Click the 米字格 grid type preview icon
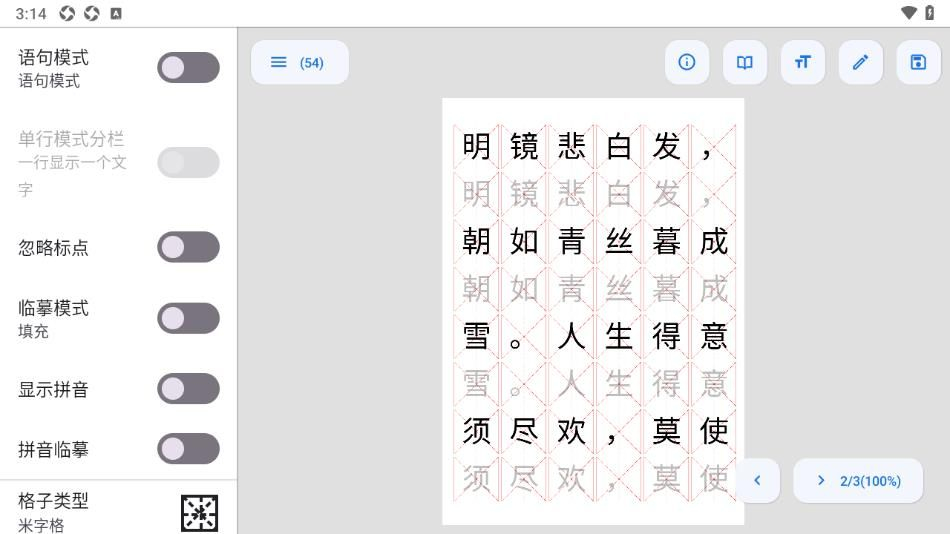 pos(199,513)
